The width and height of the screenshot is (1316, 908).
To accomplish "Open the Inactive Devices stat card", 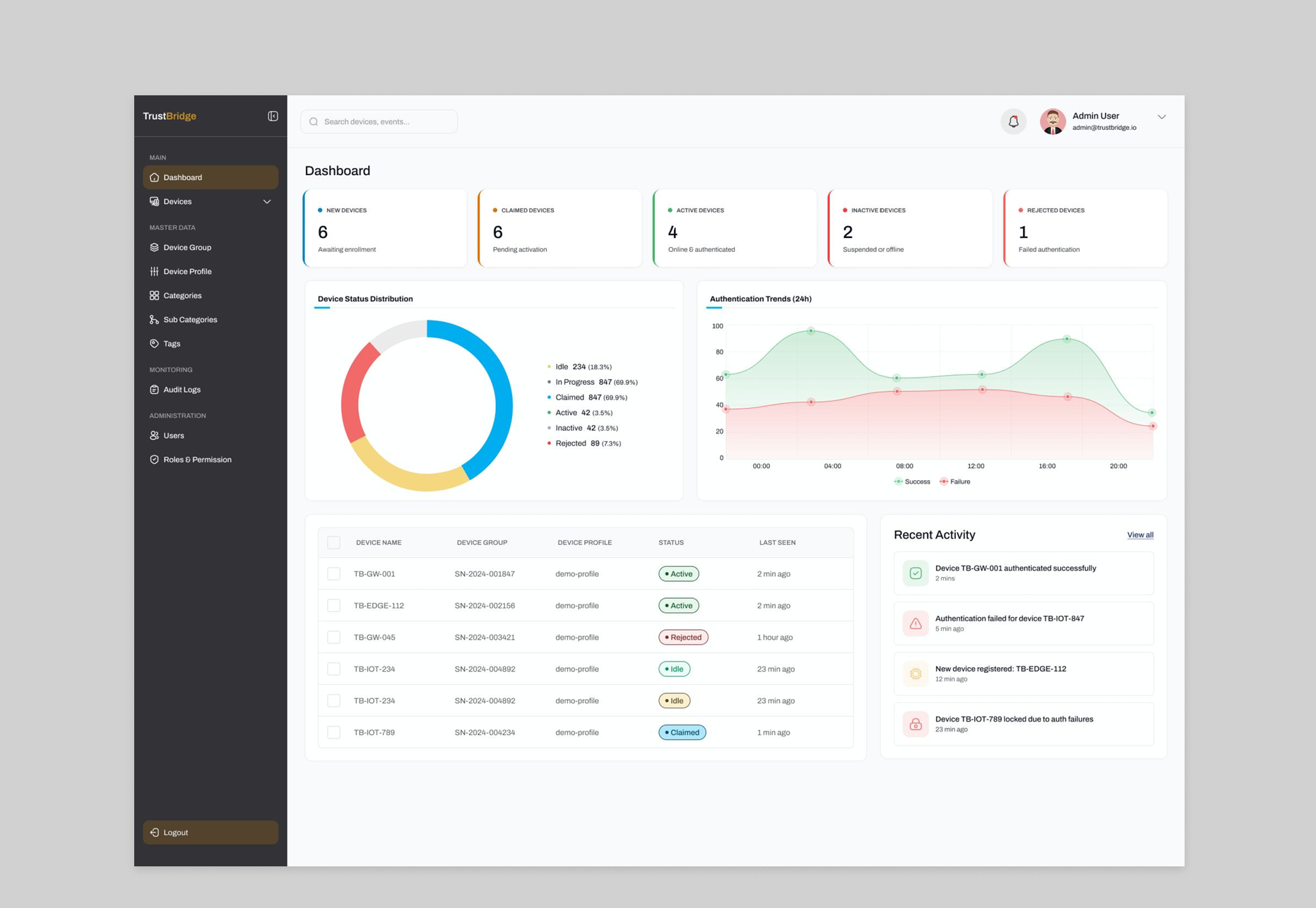I will 911,228.
